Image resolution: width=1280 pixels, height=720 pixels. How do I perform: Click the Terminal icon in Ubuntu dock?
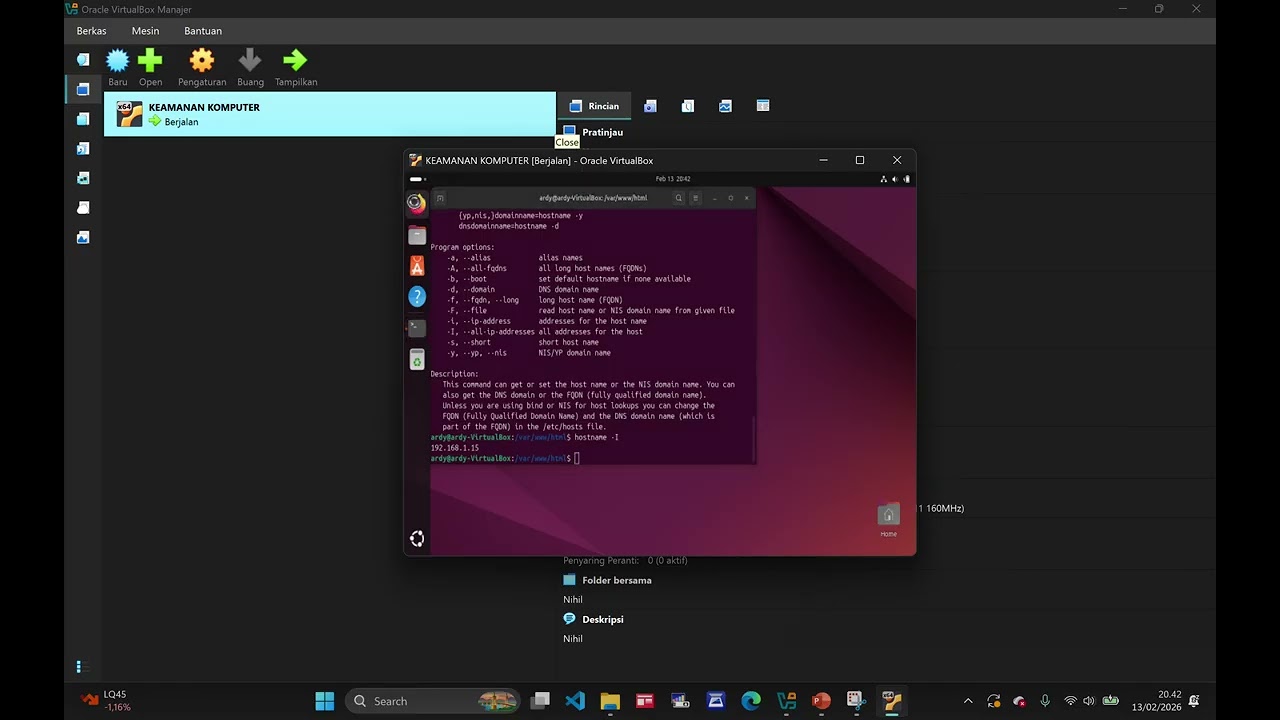pos(417,328)
